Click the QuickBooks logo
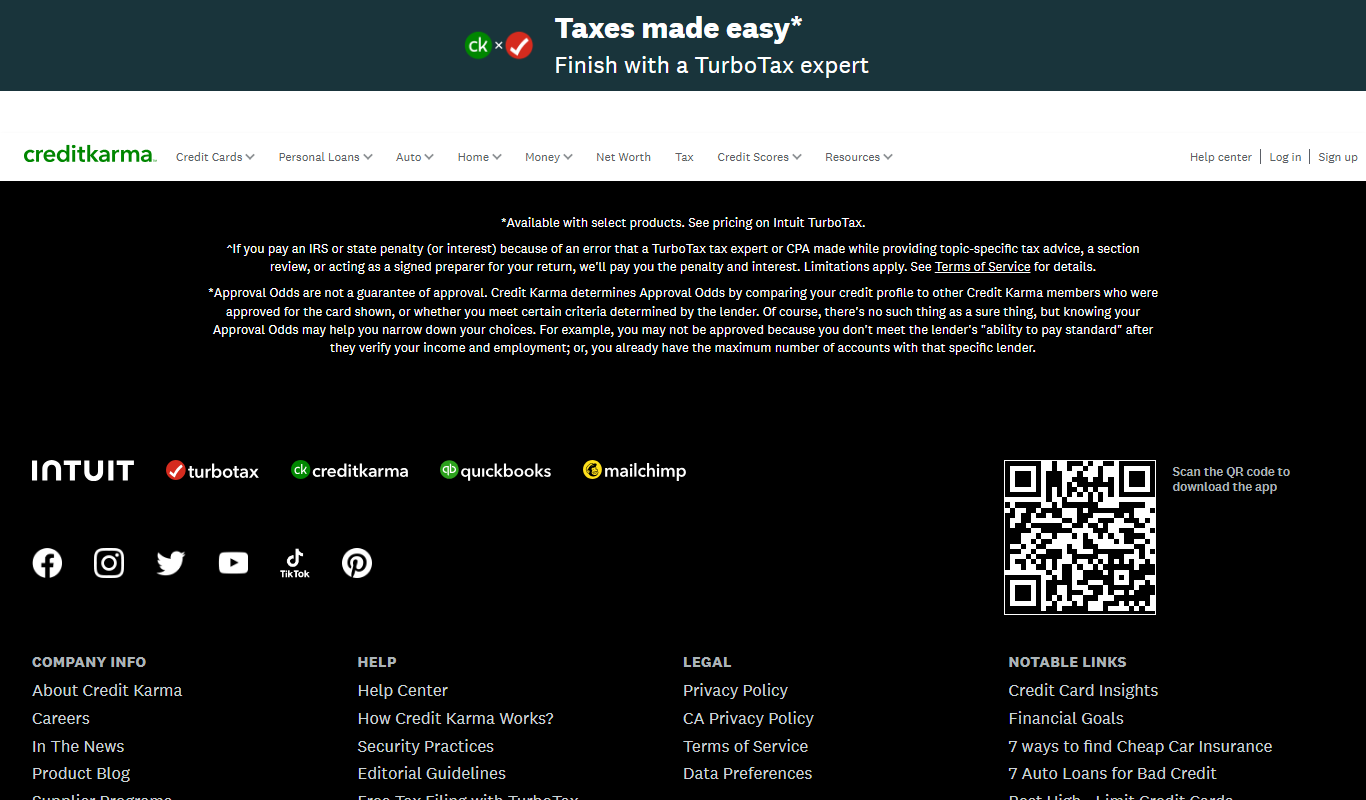This screenshot has width=1366, height=800. coord(495,471)
